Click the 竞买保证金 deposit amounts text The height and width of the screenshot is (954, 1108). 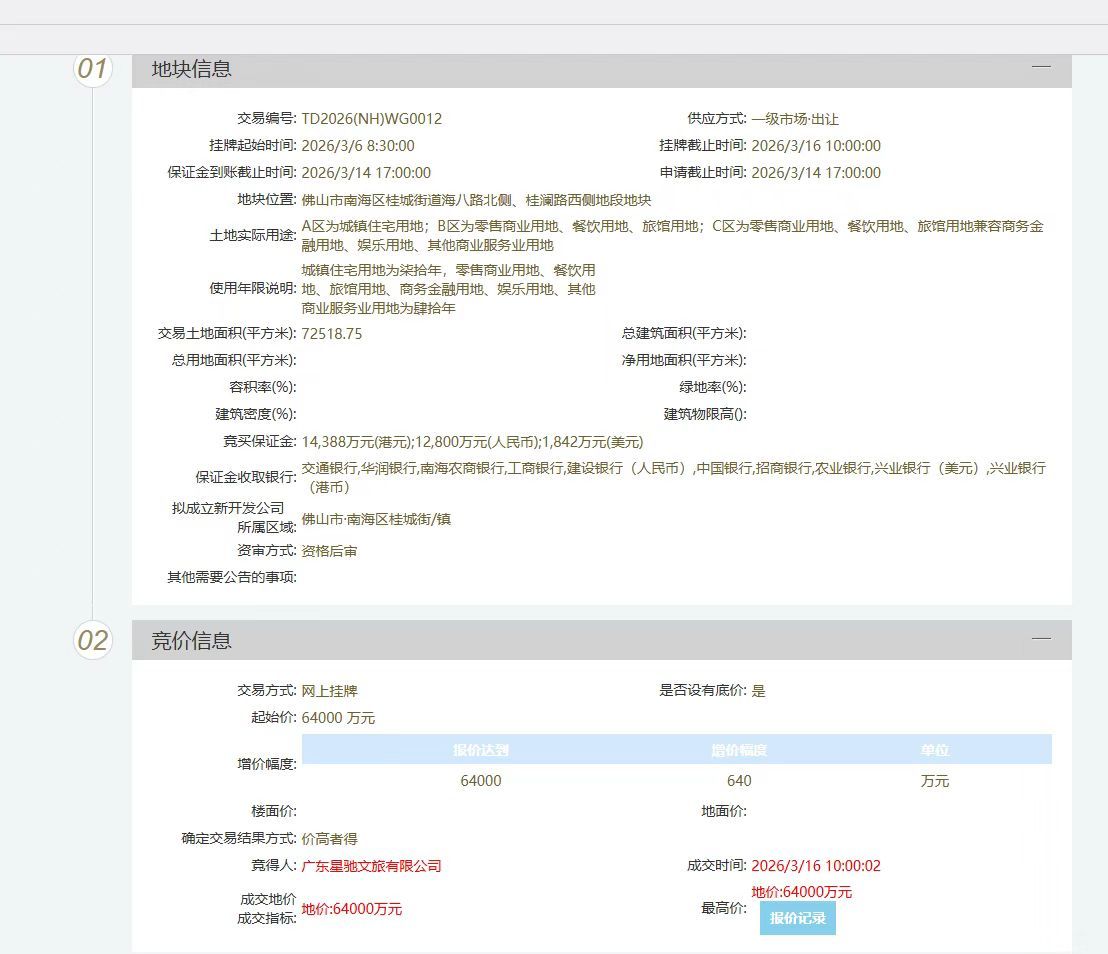coord(472,442)
